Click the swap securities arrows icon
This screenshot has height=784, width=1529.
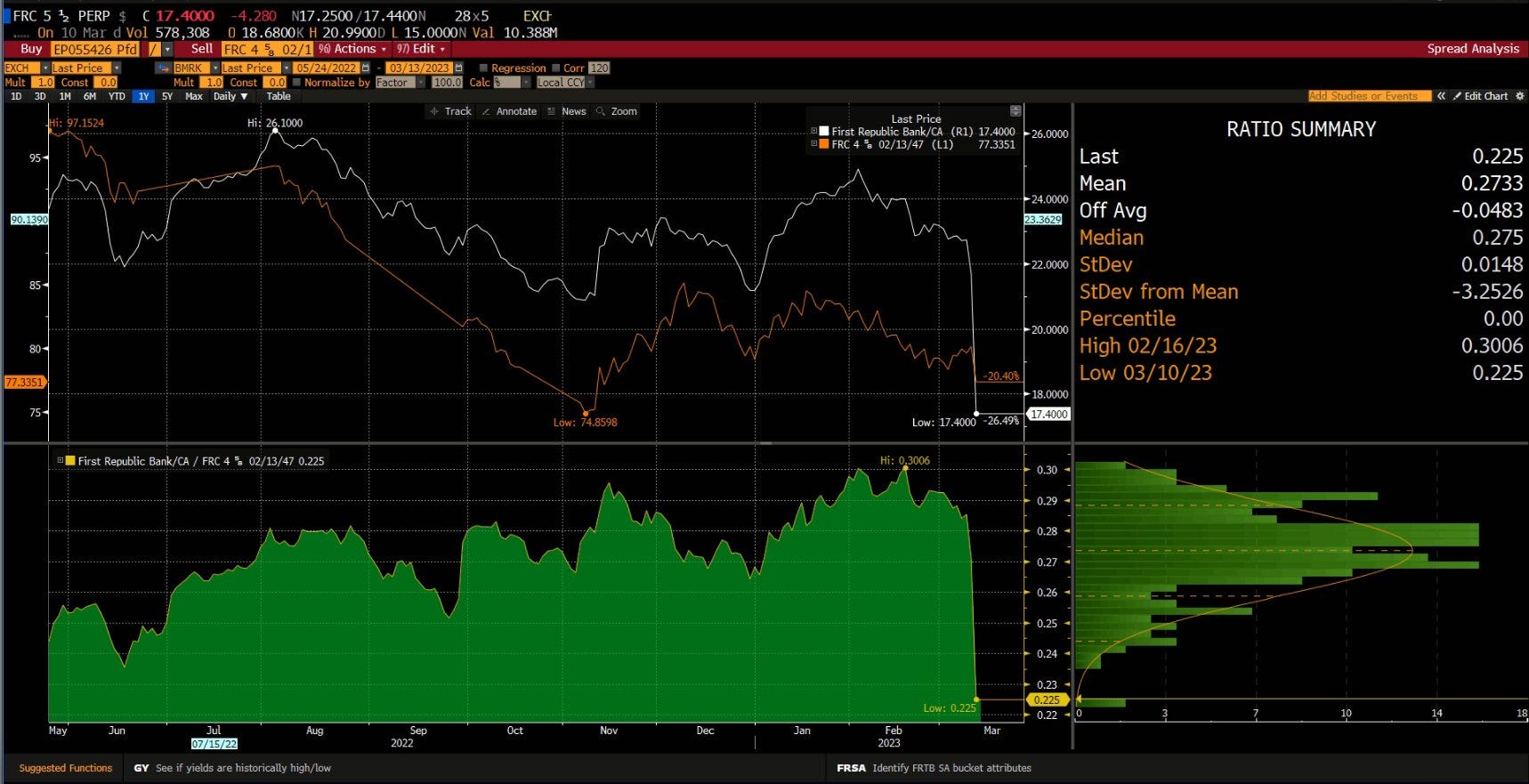tap(162, 68)
